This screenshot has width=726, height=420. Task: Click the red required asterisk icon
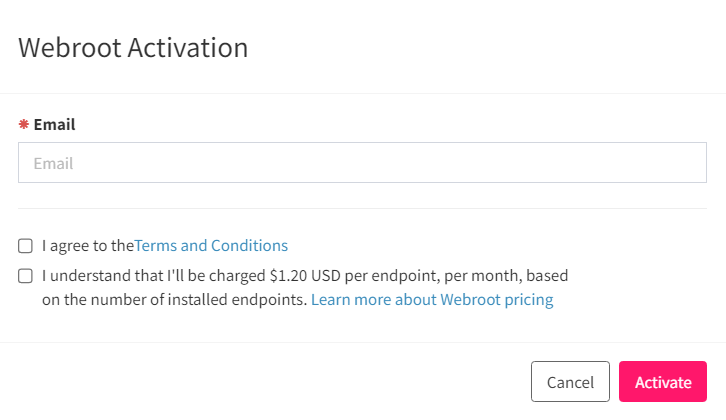pos(24,124)
